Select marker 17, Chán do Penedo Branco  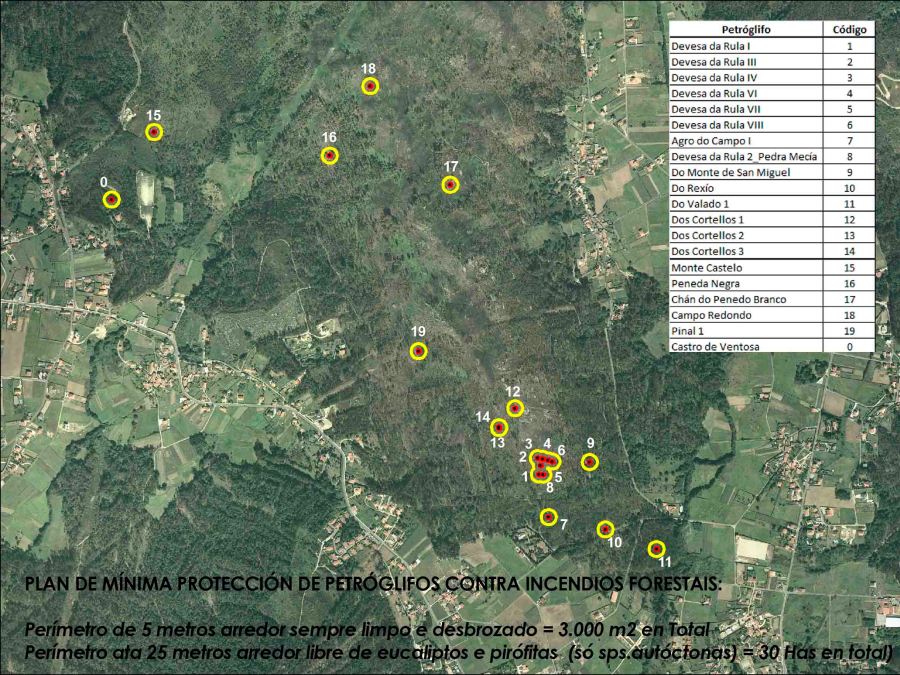pyautogui.click(x=450, y=184)
